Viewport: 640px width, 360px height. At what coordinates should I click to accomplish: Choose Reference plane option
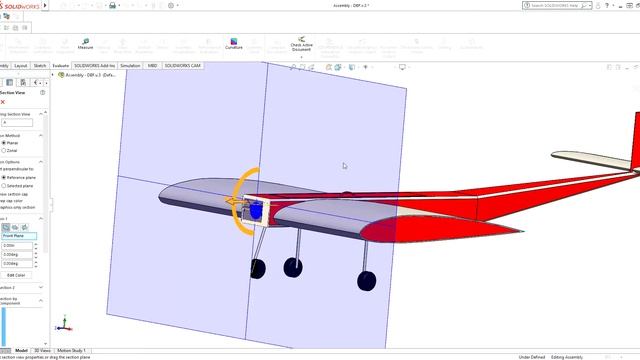pyautogui.click(x=4, y=178)
